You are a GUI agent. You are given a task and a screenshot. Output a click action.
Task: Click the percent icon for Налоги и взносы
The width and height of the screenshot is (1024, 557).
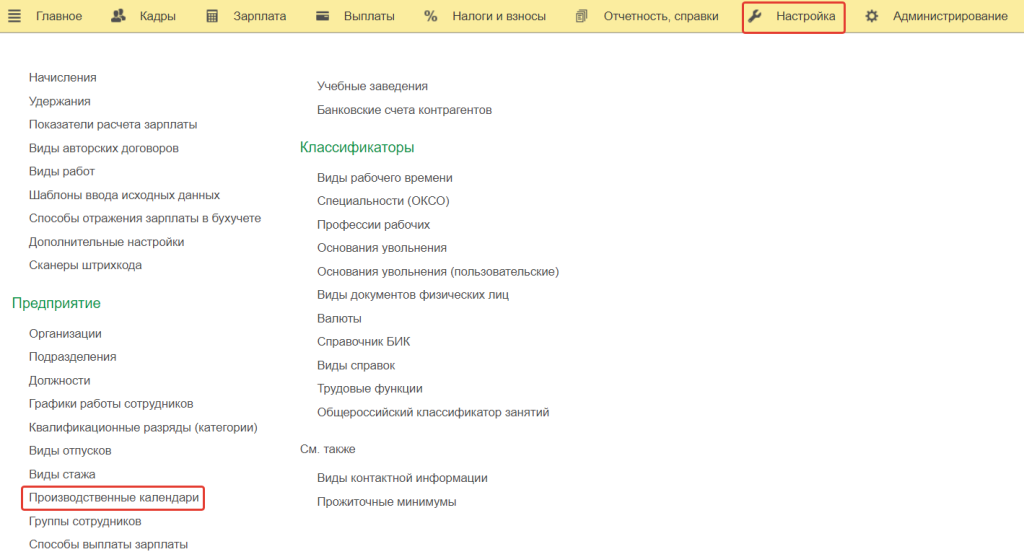pos(430,16)
